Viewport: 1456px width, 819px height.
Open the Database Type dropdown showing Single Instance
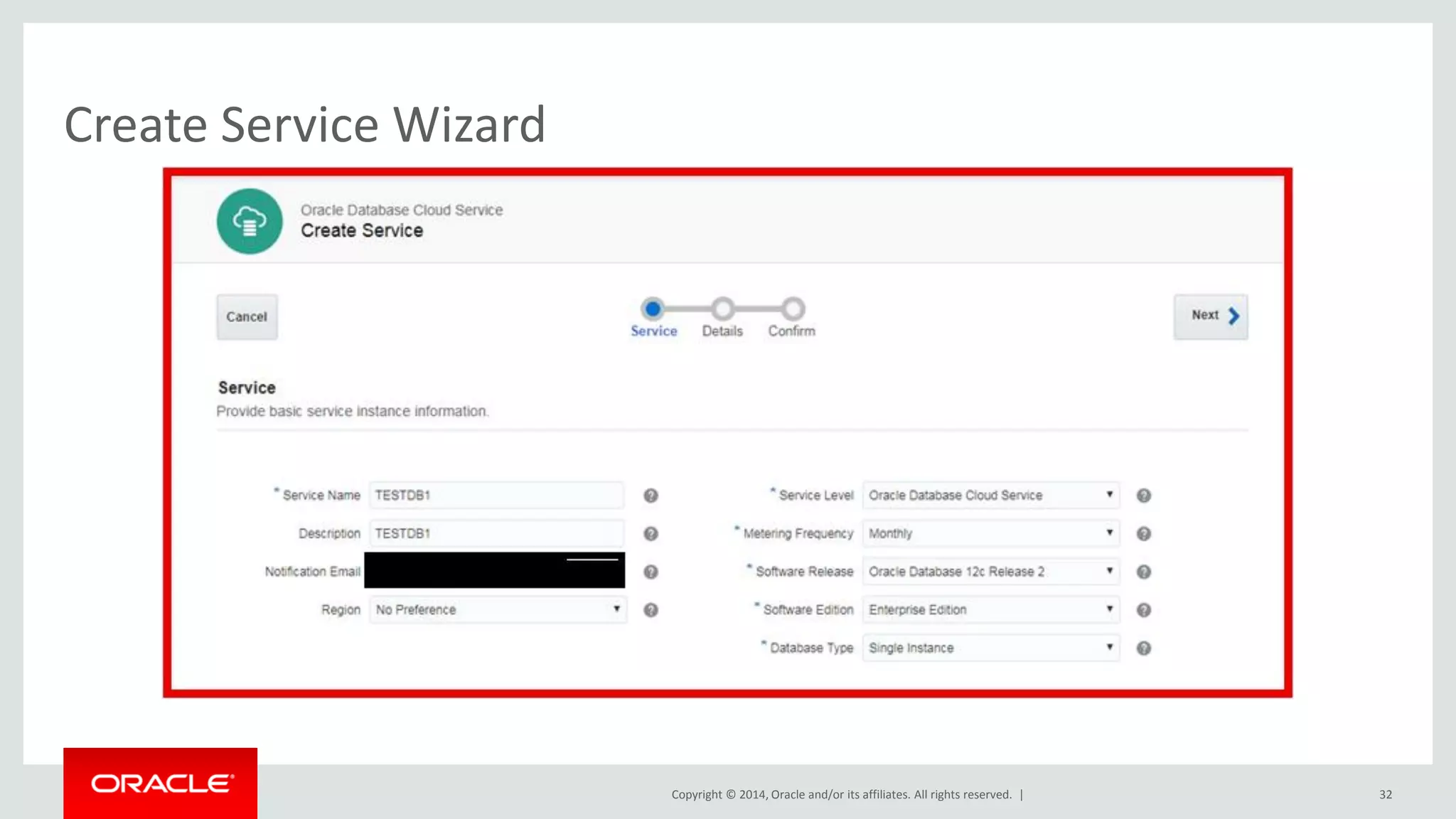[x=991, y=648]
